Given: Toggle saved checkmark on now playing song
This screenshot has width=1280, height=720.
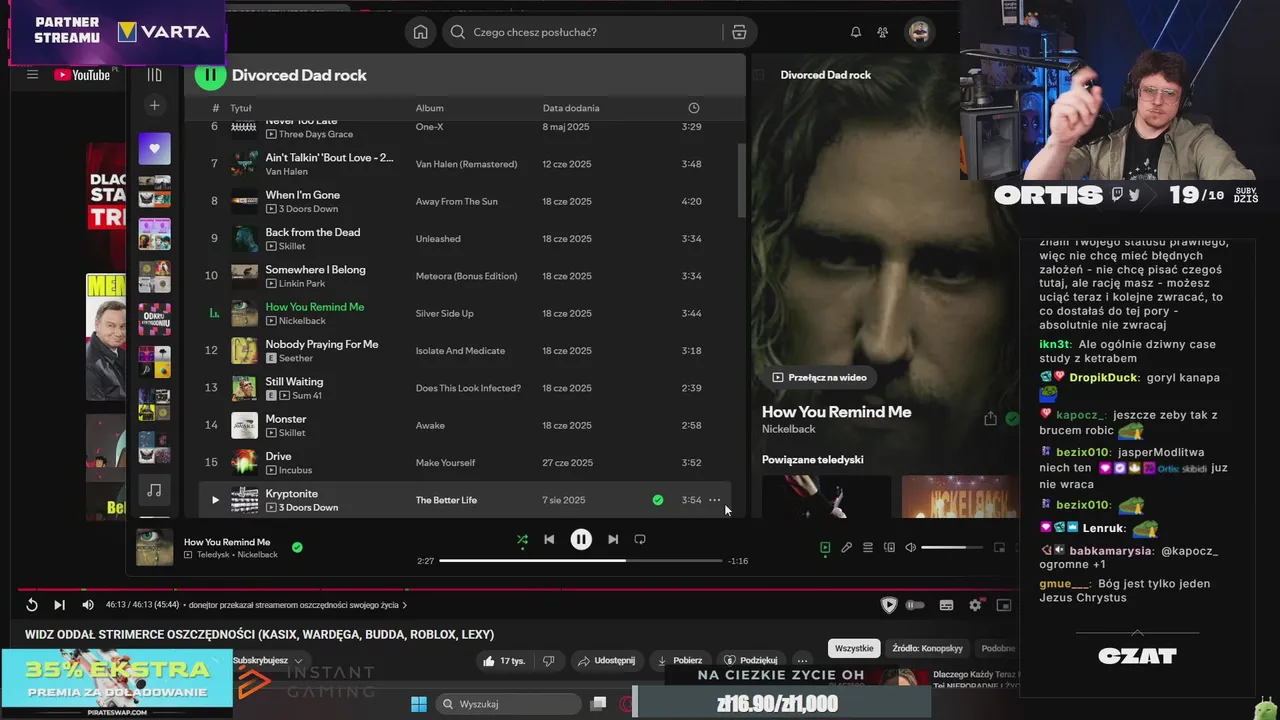Looking at the screenshot, I should click(297, 547).
